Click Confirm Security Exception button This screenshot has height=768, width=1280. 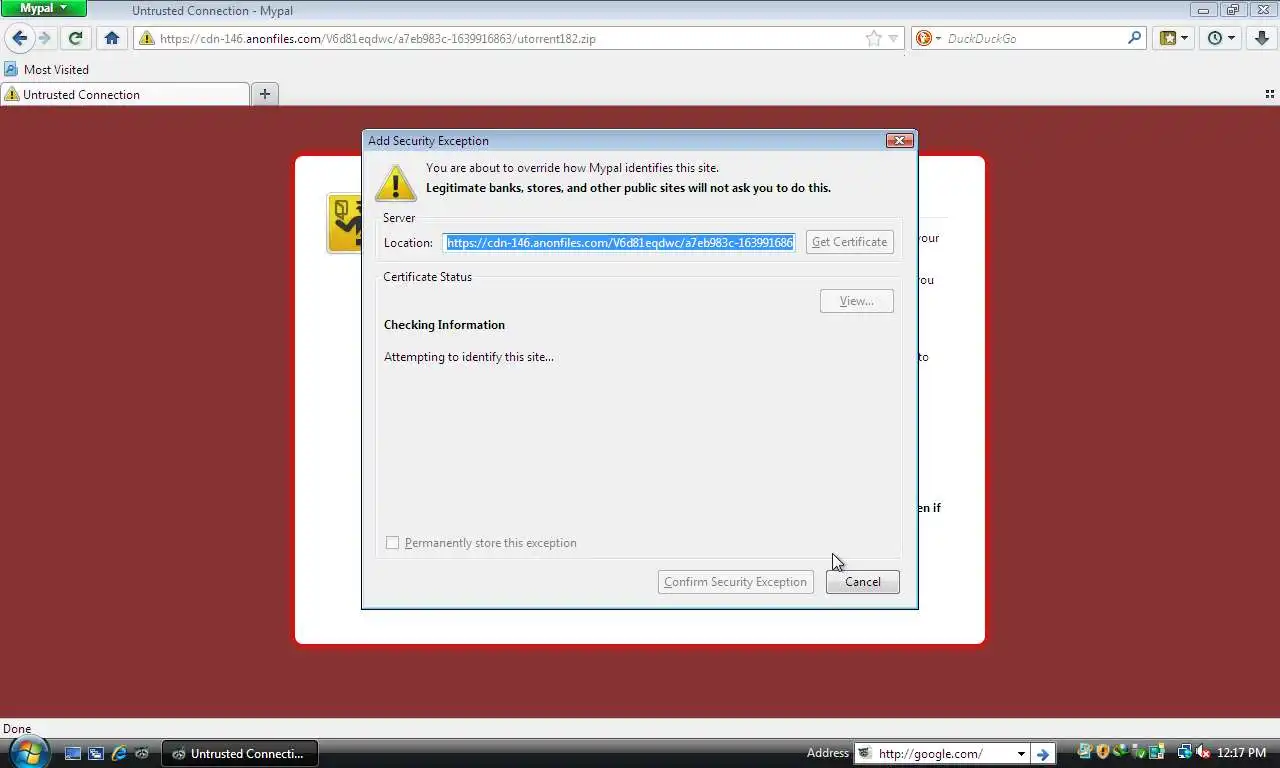[735, 582]
